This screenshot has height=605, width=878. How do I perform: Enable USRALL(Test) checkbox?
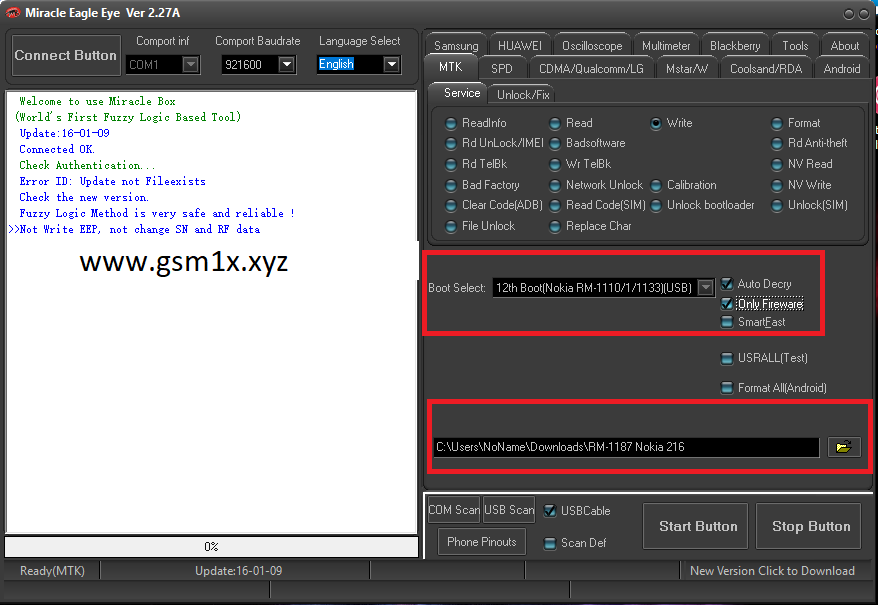tap(727, 358)
